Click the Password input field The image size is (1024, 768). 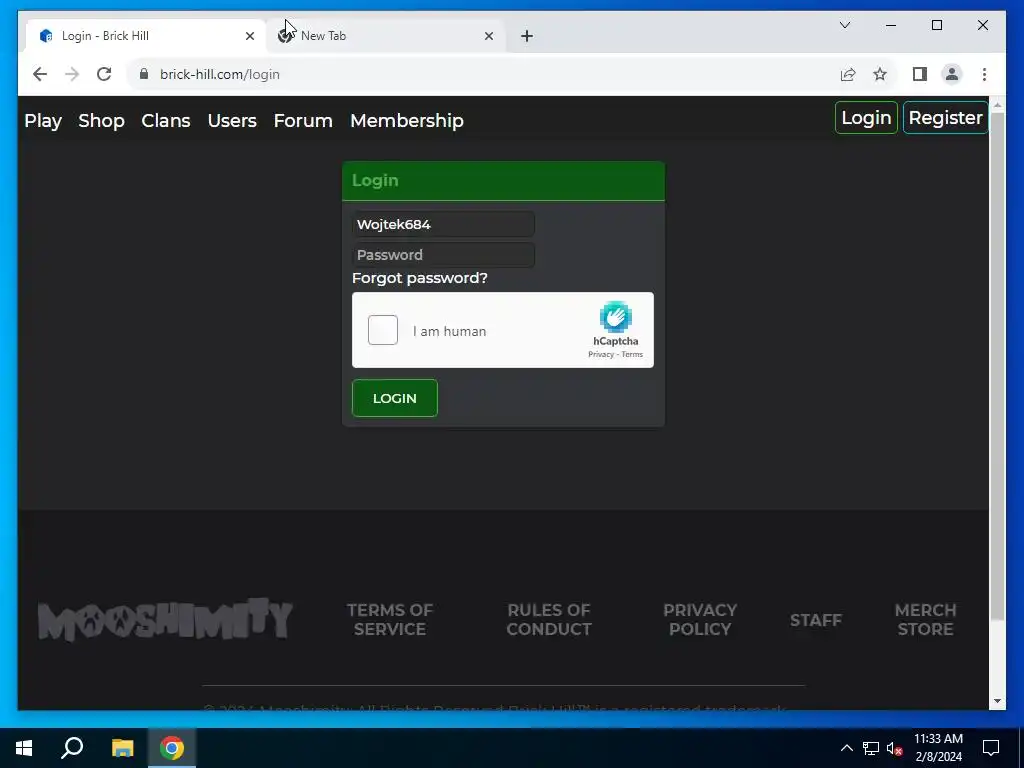point(443,255)
